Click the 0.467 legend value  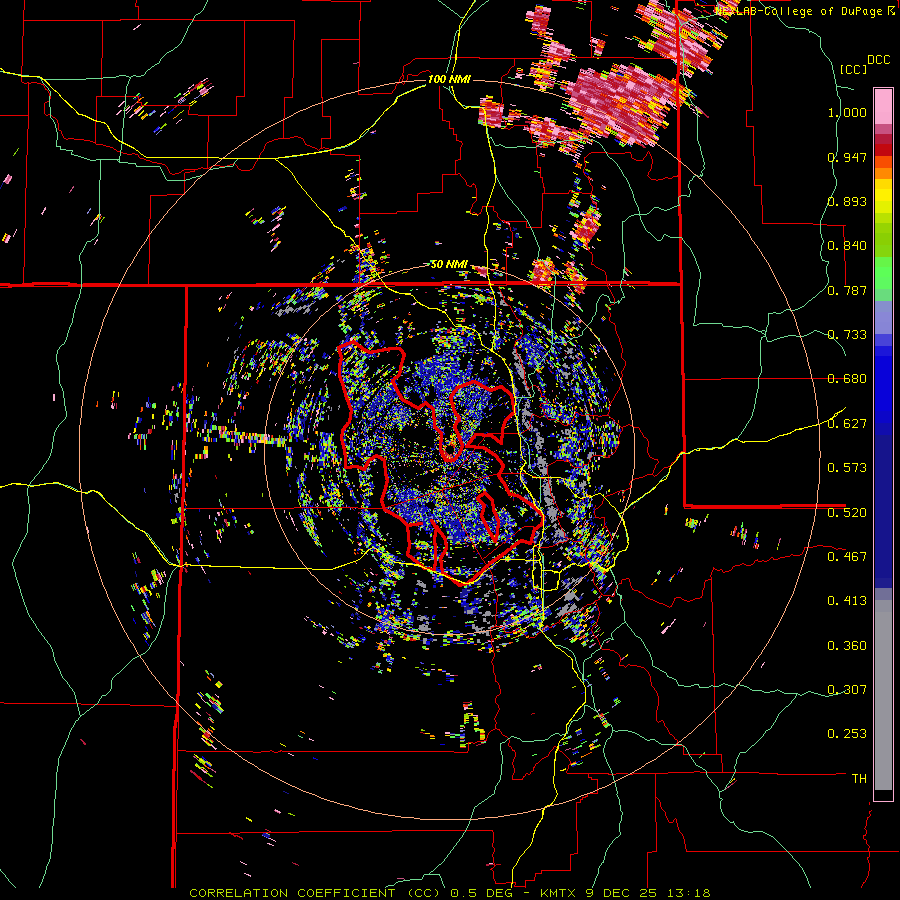(x=847, y=556)
